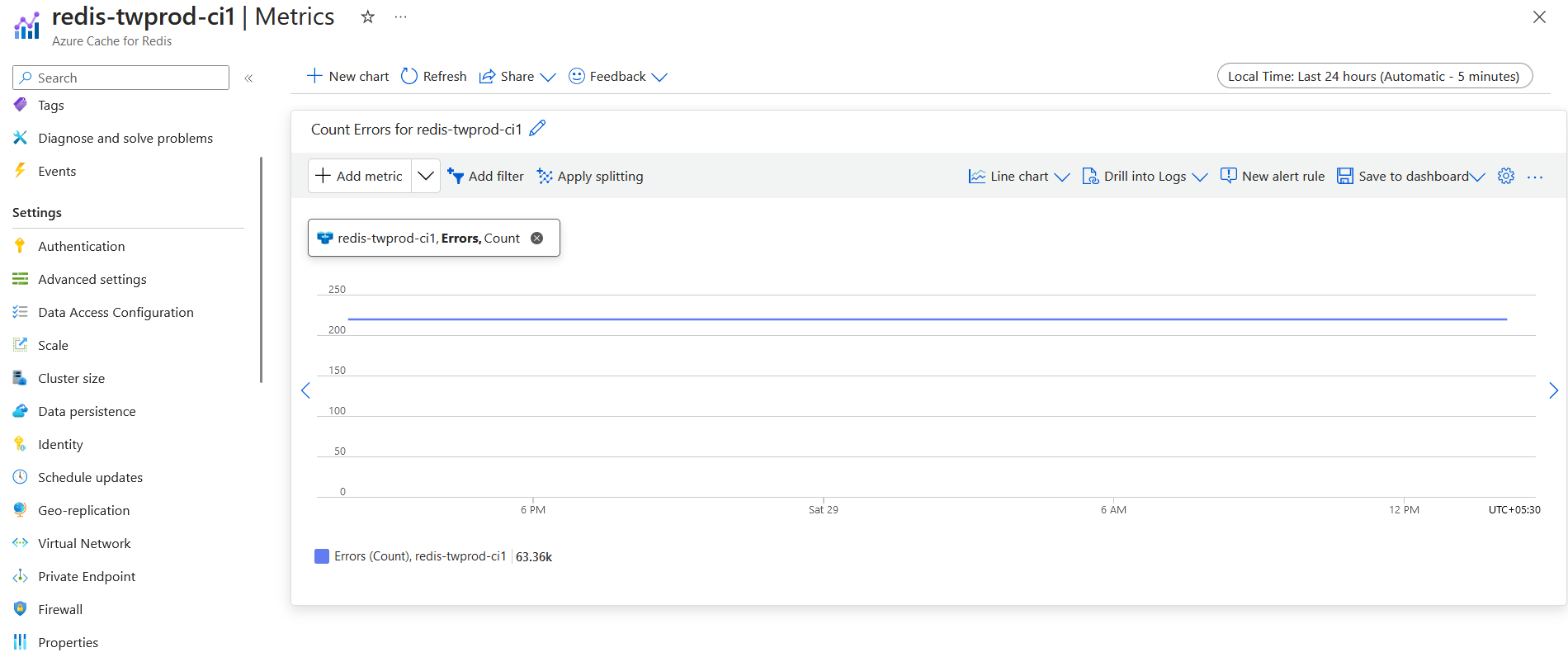Open Events in the sidebar
The height and width of the screenshot is (657, 1568).
(x=57, y=171)
